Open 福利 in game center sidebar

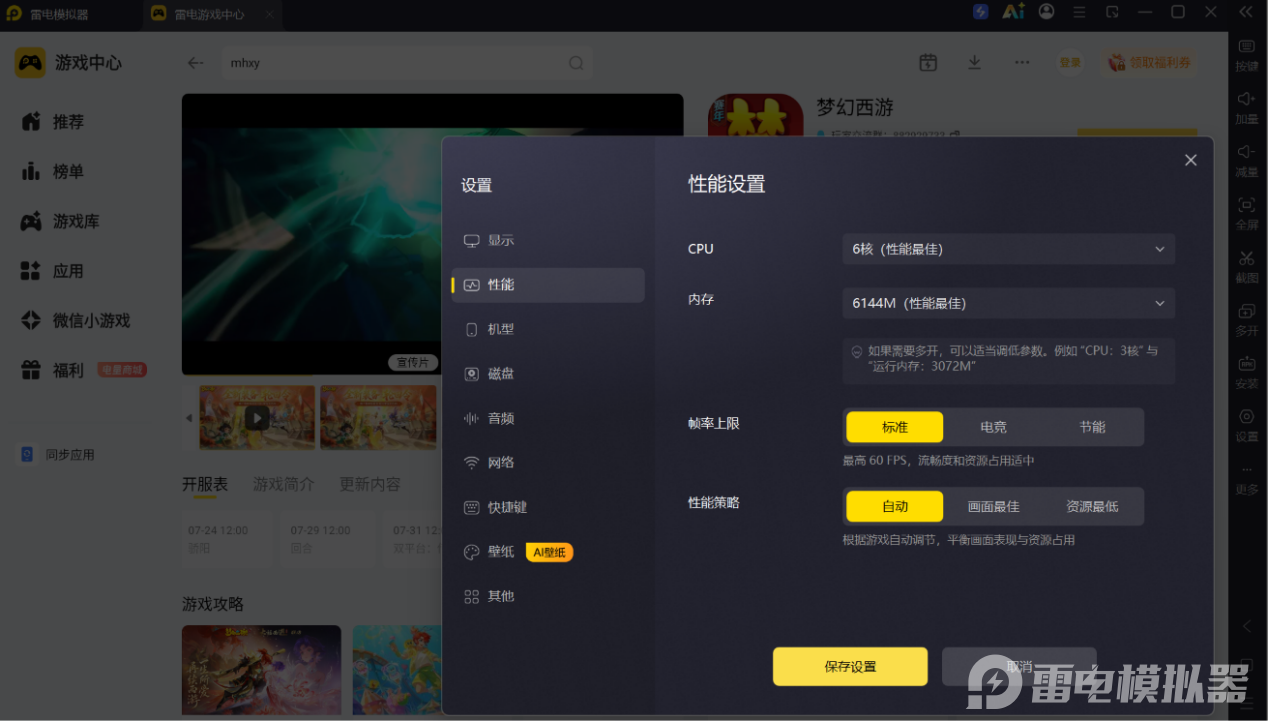click(67, 371)
